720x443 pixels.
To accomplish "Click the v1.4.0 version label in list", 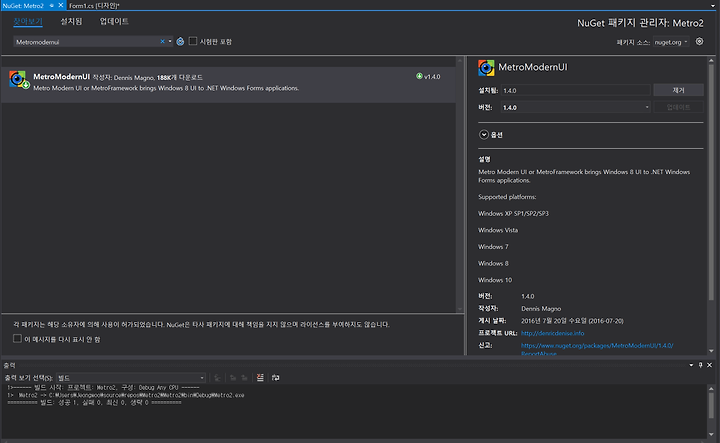I will tap(432, 77).
